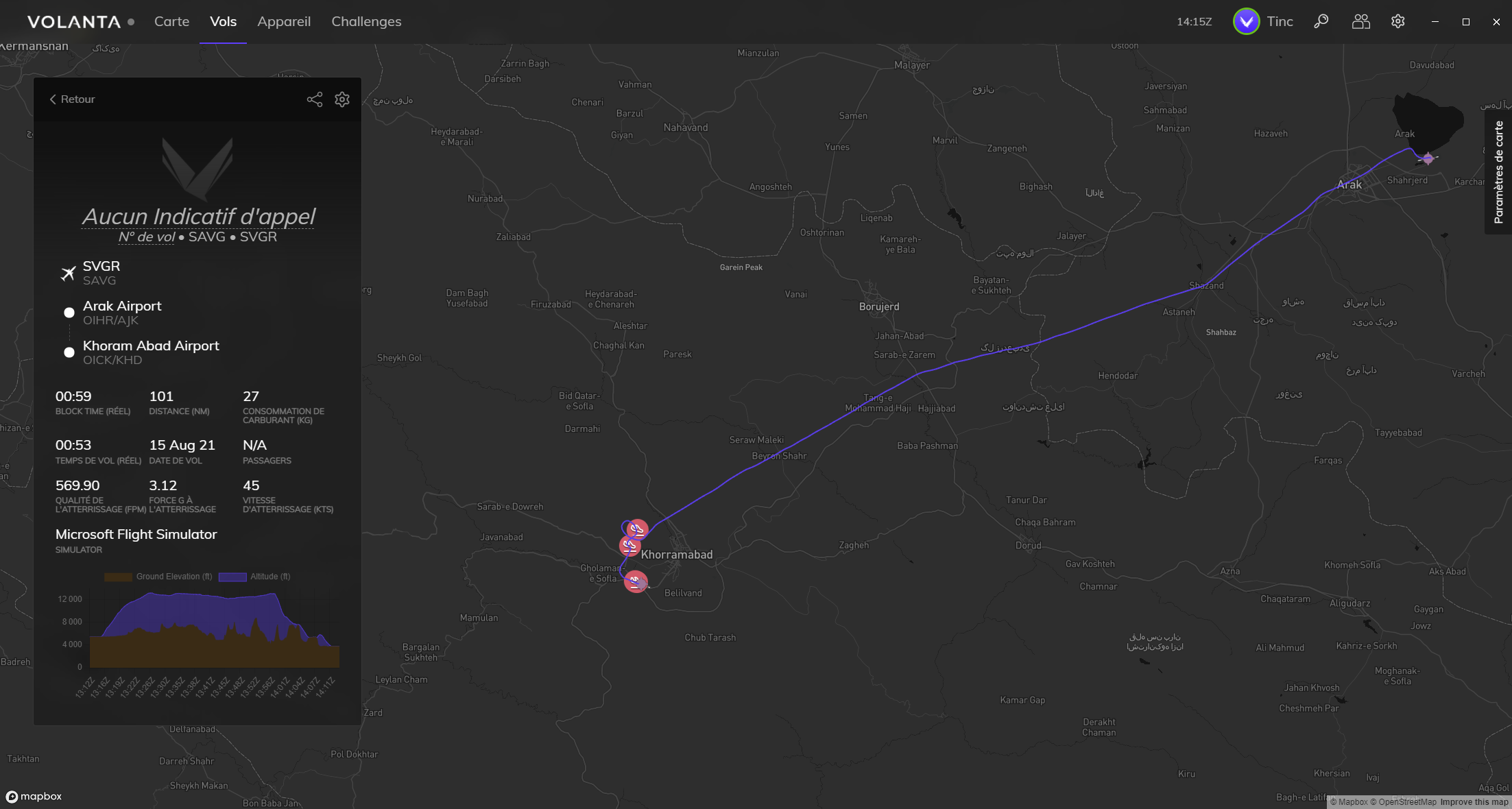Open the Appareil tab
1512x809 pixels.
tap(284, 21)
